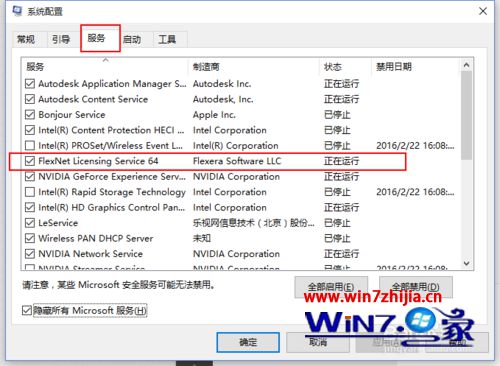Toggle Wireless PAN DHCP Server checkbox
The width and height of the screenshot is (500, 366).
30,238
